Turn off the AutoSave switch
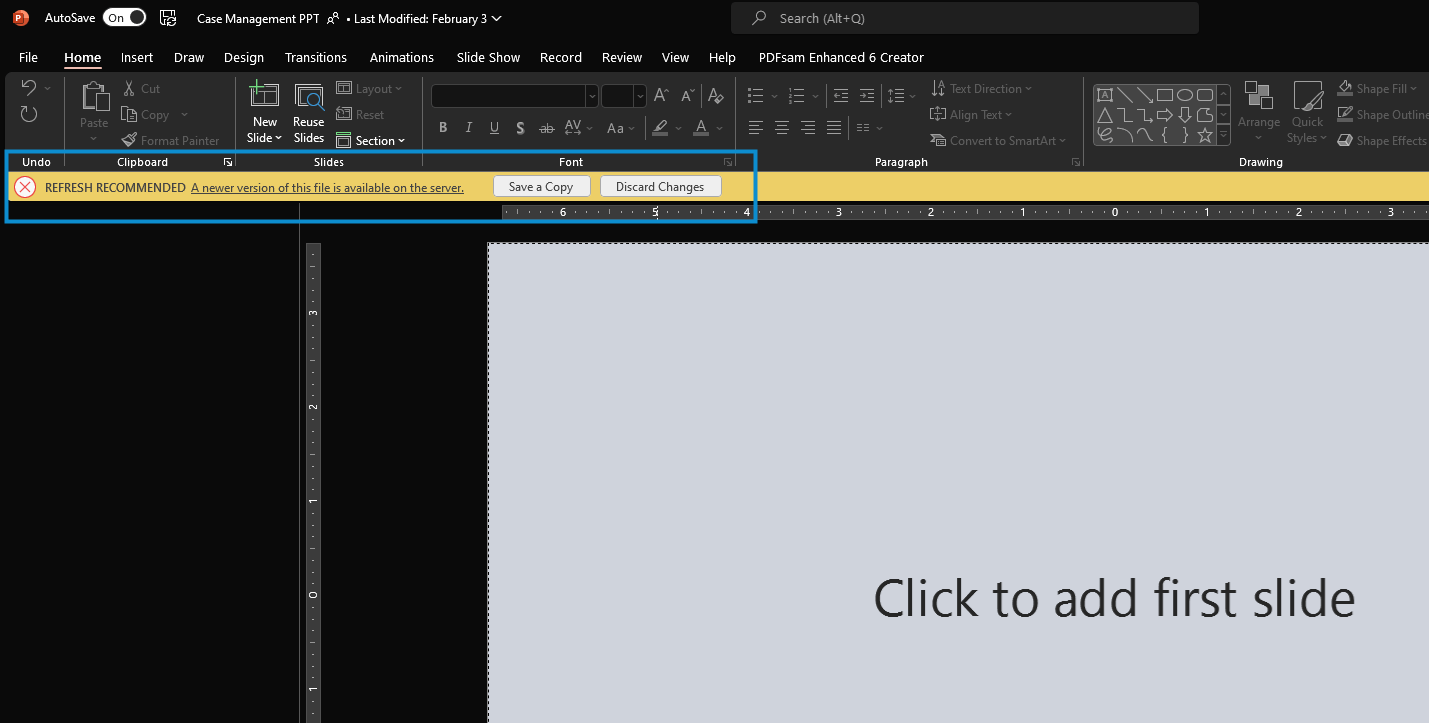 click(x=124, y=18)
